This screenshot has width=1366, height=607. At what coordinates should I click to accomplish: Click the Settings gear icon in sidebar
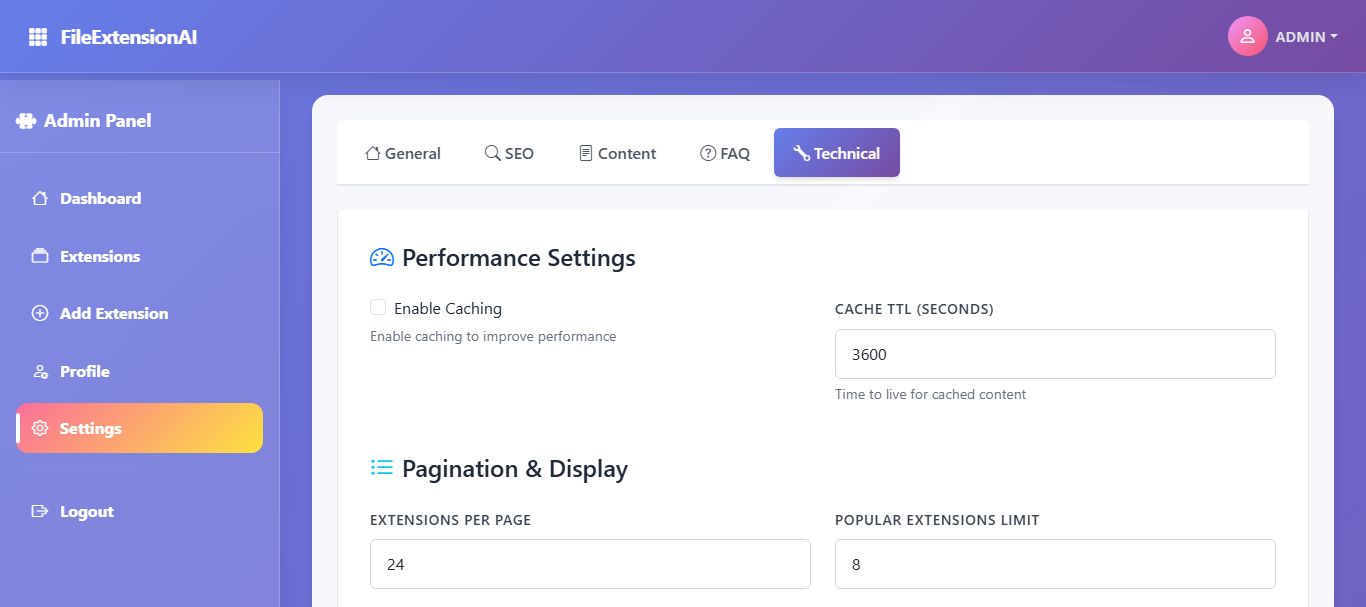coord(40,428)
